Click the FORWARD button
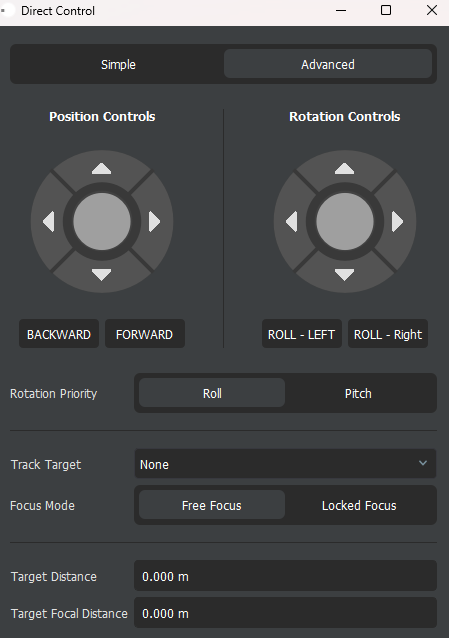 [x=145, y=334]
